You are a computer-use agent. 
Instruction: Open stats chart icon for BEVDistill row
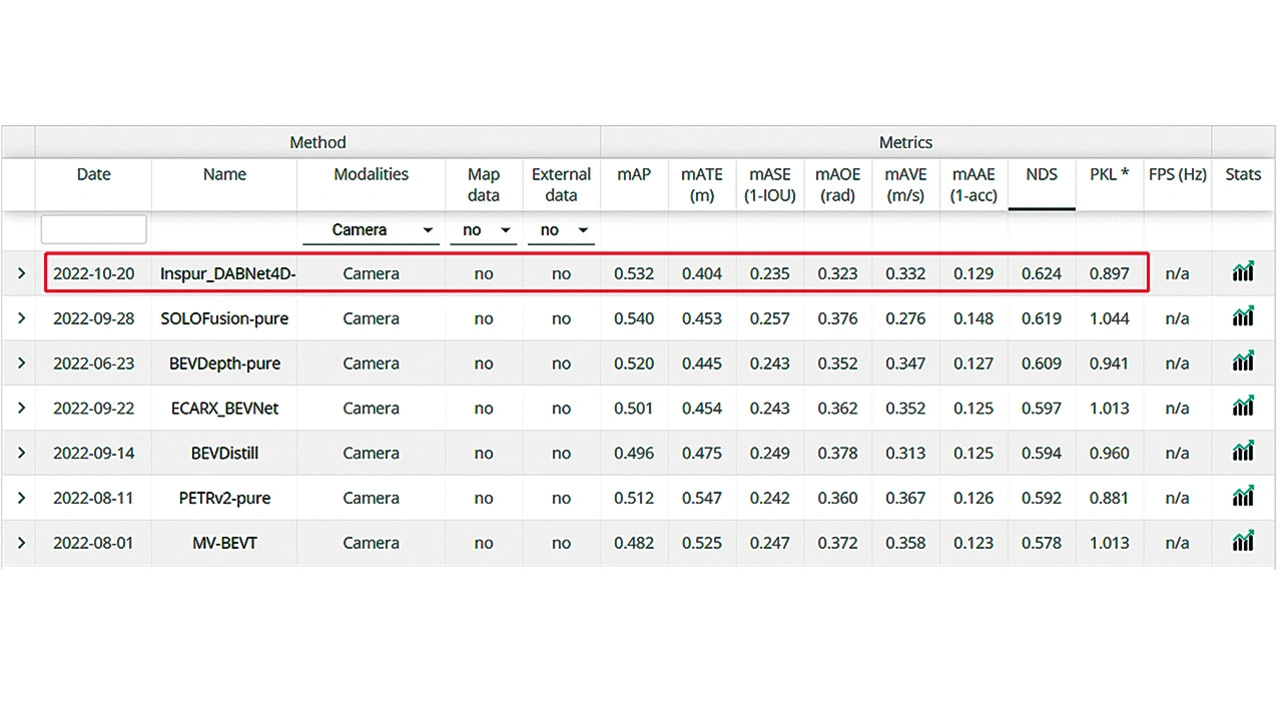pyautogui.click(x=1243, y=452)
